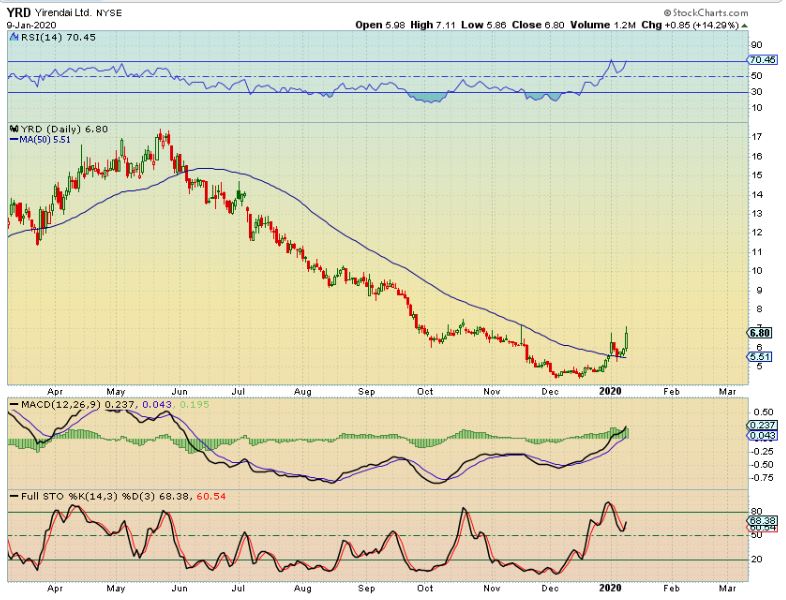Viewport: 786px width, 600px height.
Task: Click the 68.38 stochastic tag on right axis
Action: click(762, 520)
